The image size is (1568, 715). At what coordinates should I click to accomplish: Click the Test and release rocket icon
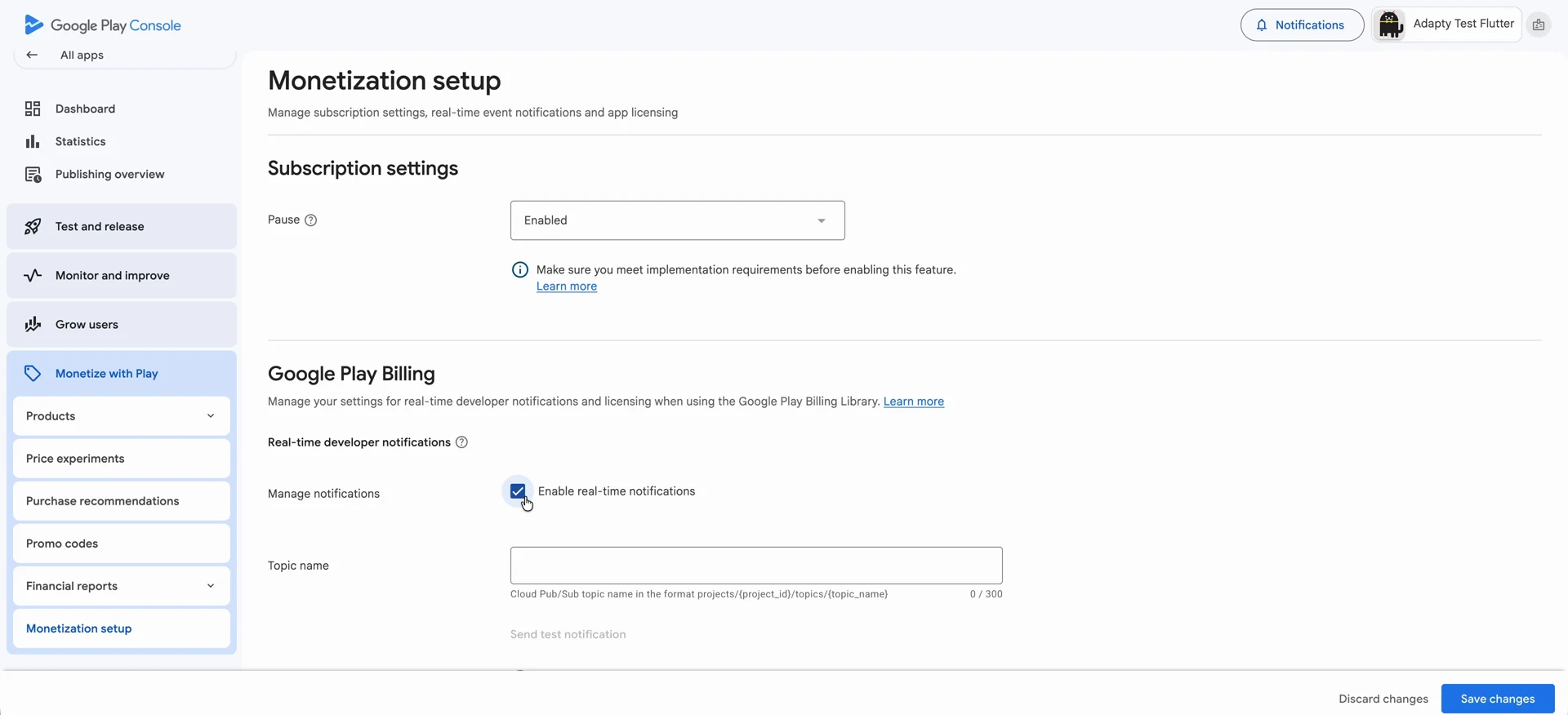point(33,227)
